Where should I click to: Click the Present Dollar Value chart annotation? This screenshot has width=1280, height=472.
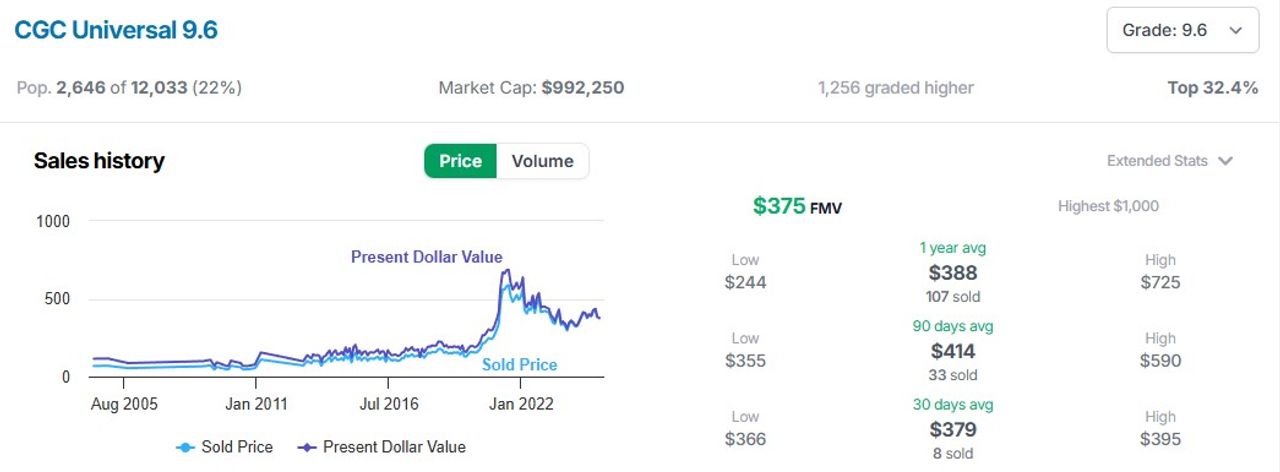(427, 257)
